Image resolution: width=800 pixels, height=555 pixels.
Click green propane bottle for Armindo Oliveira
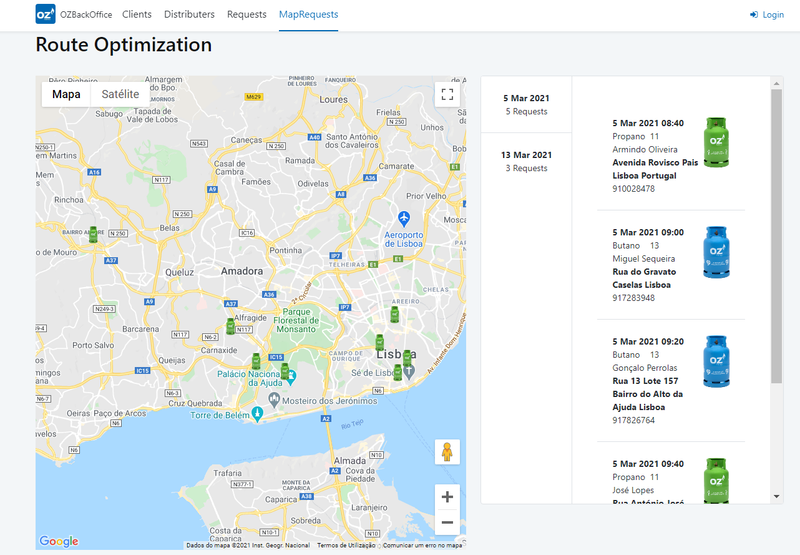(716, 142)
